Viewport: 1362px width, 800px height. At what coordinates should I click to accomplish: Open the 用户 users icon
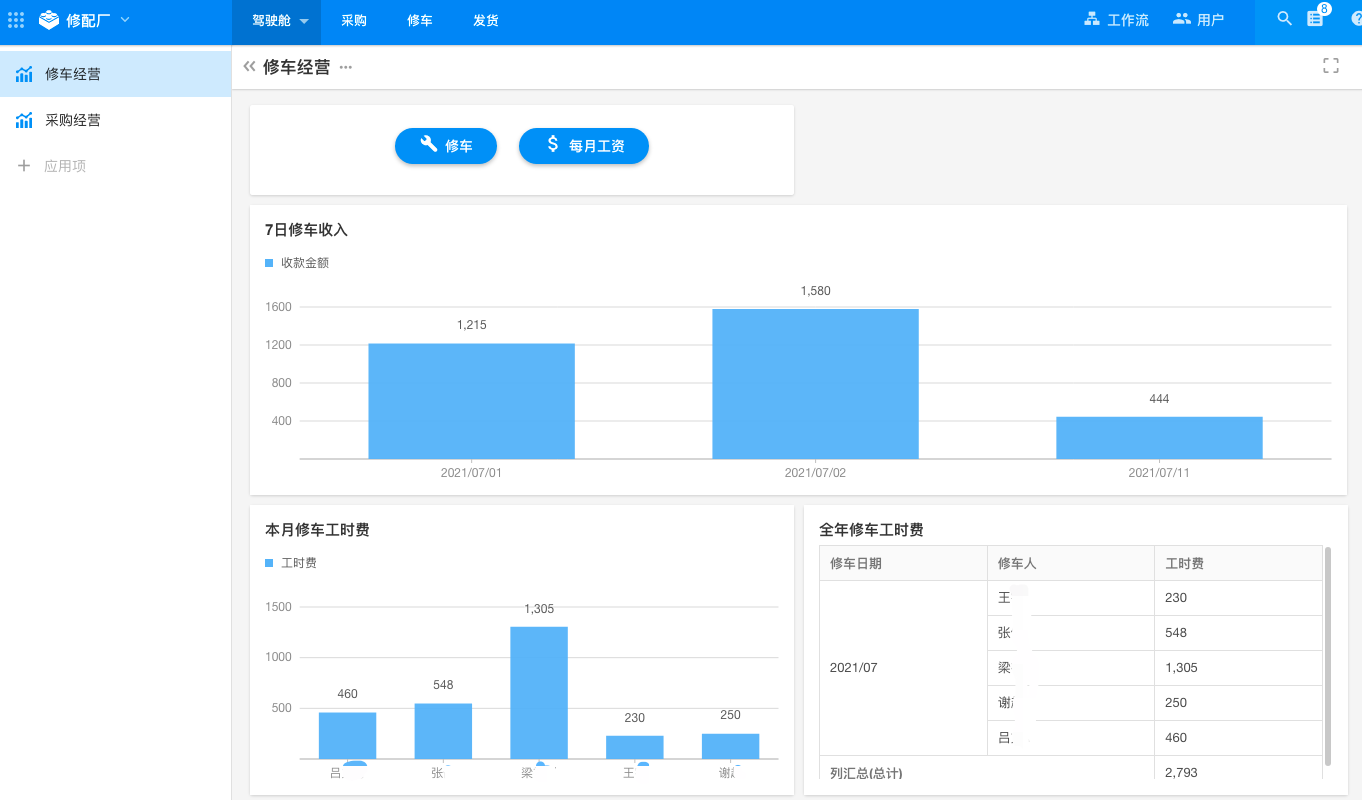tap(1182, 19)
